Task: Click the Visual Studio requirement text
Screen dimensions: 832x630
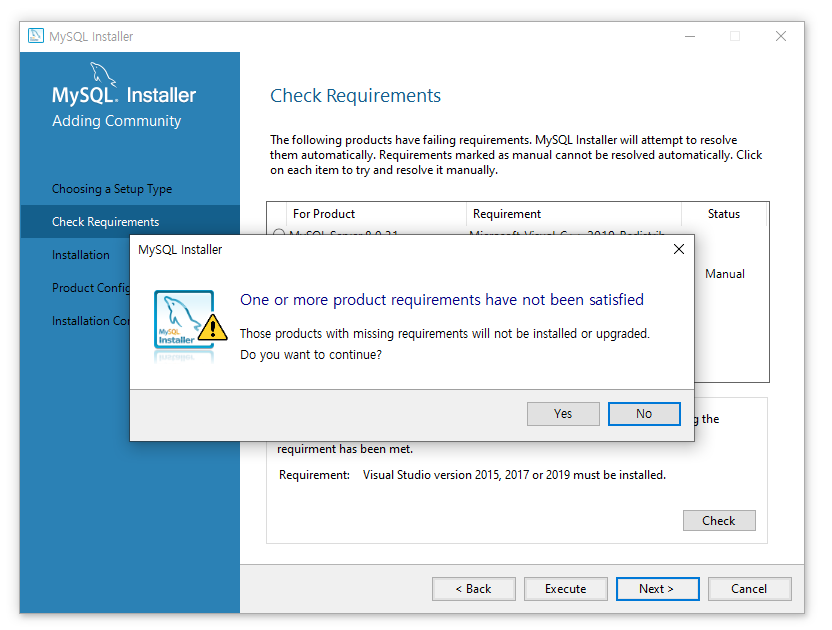Action: coord(514,475)
